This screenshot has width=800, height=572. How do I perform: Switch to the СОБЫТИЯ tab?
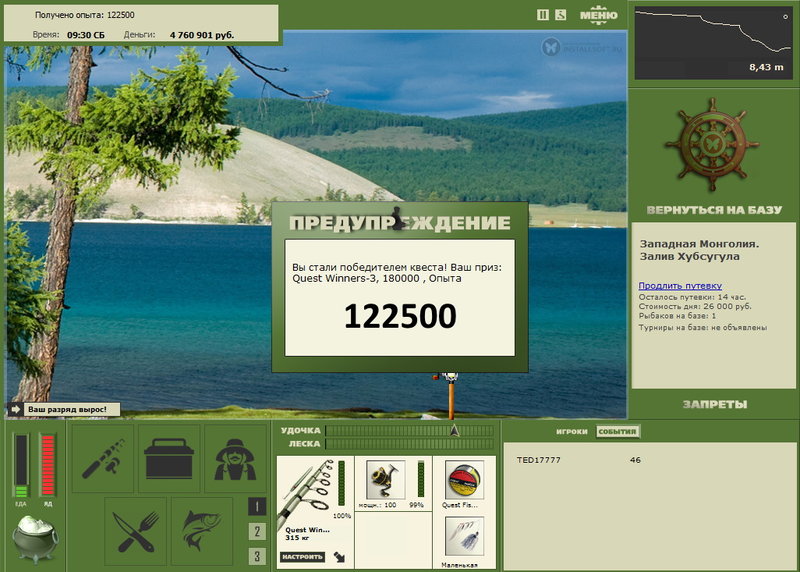tap(617, 432)
